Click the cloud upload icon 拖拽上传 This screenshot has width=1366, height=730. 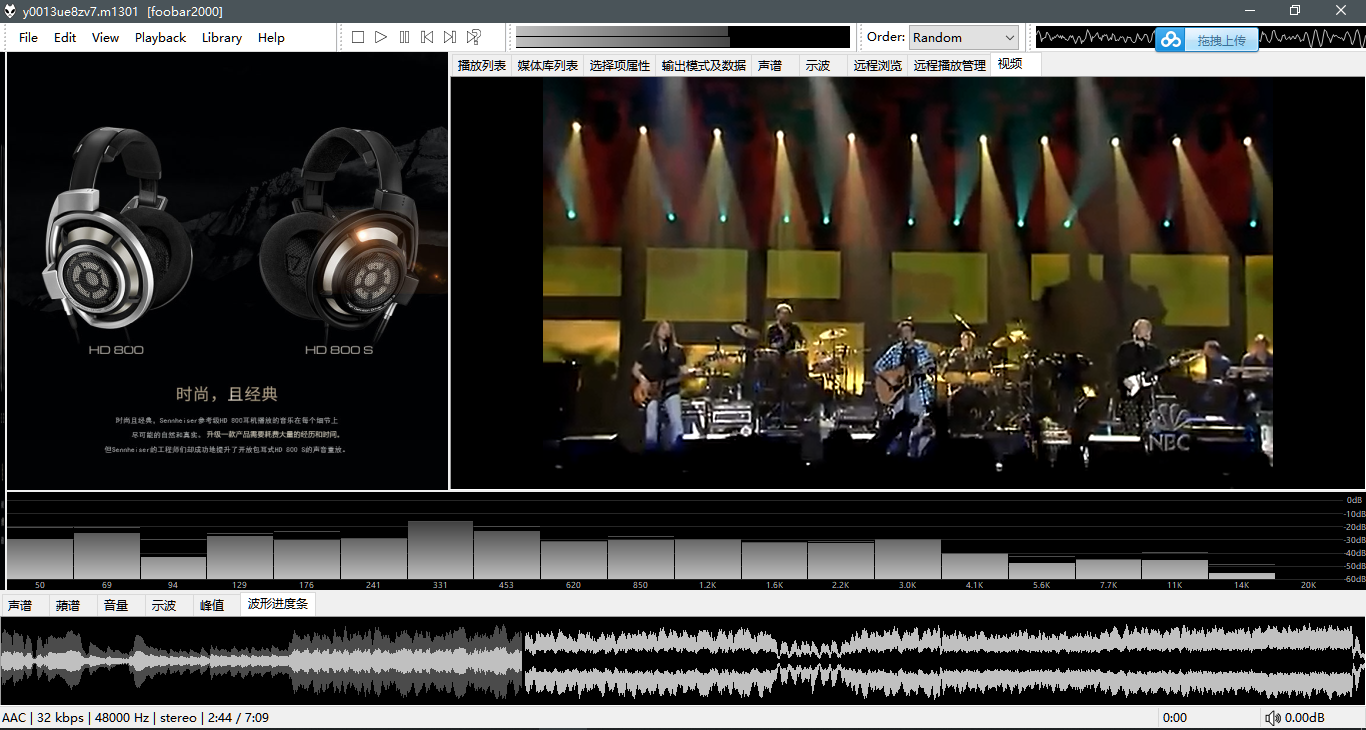pos(1171,40)
